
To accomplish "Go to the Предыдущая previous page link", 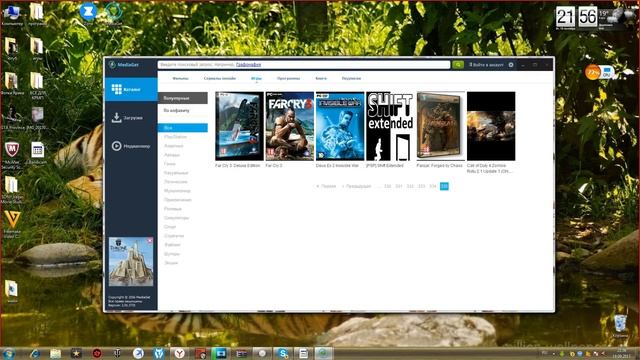I will [x=357, y=186].
